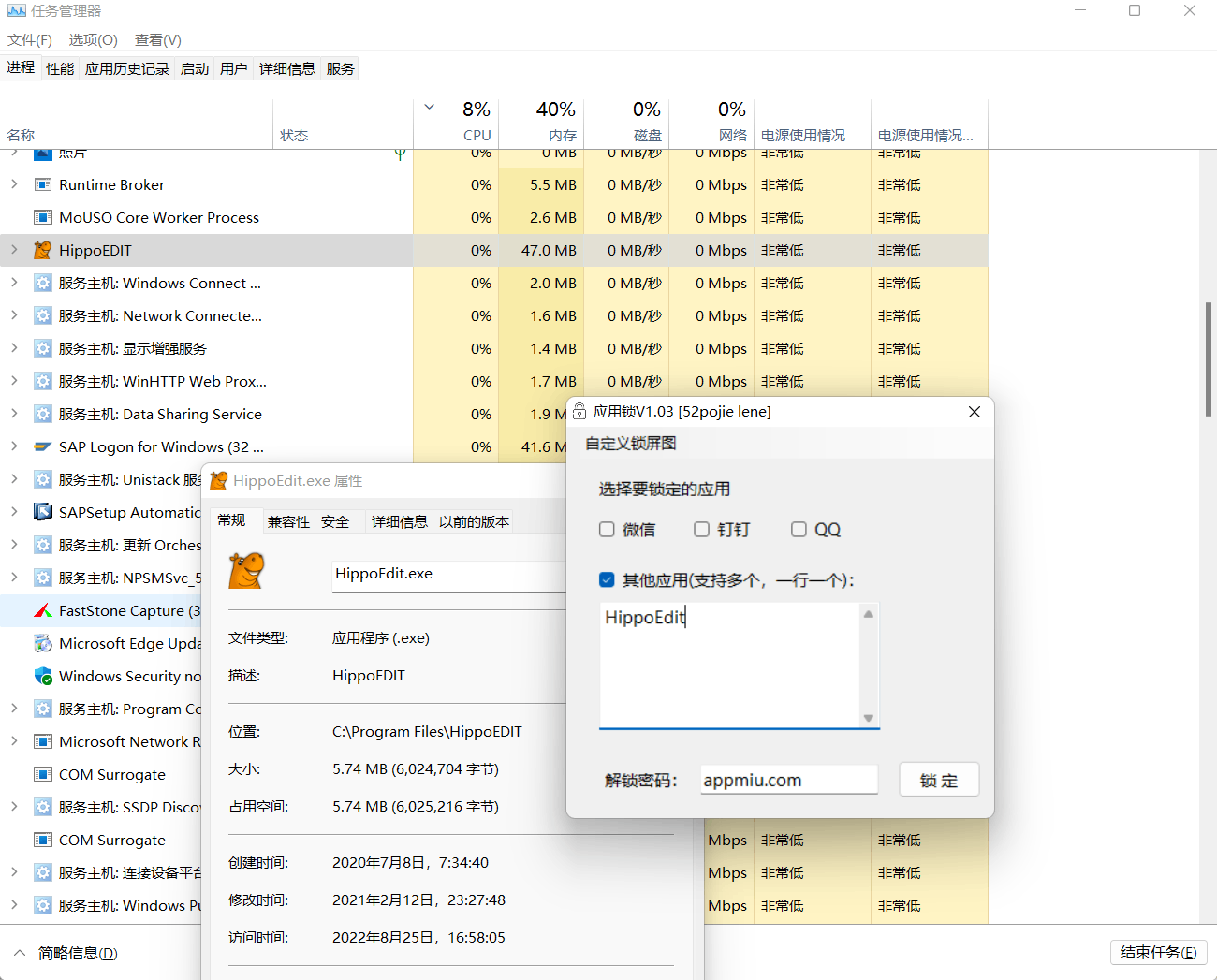Image resolution: width=1217 pixels, height=980 pixels.
Task: Click the Program Compatibility service host icon
Action: tap(42, 709)
